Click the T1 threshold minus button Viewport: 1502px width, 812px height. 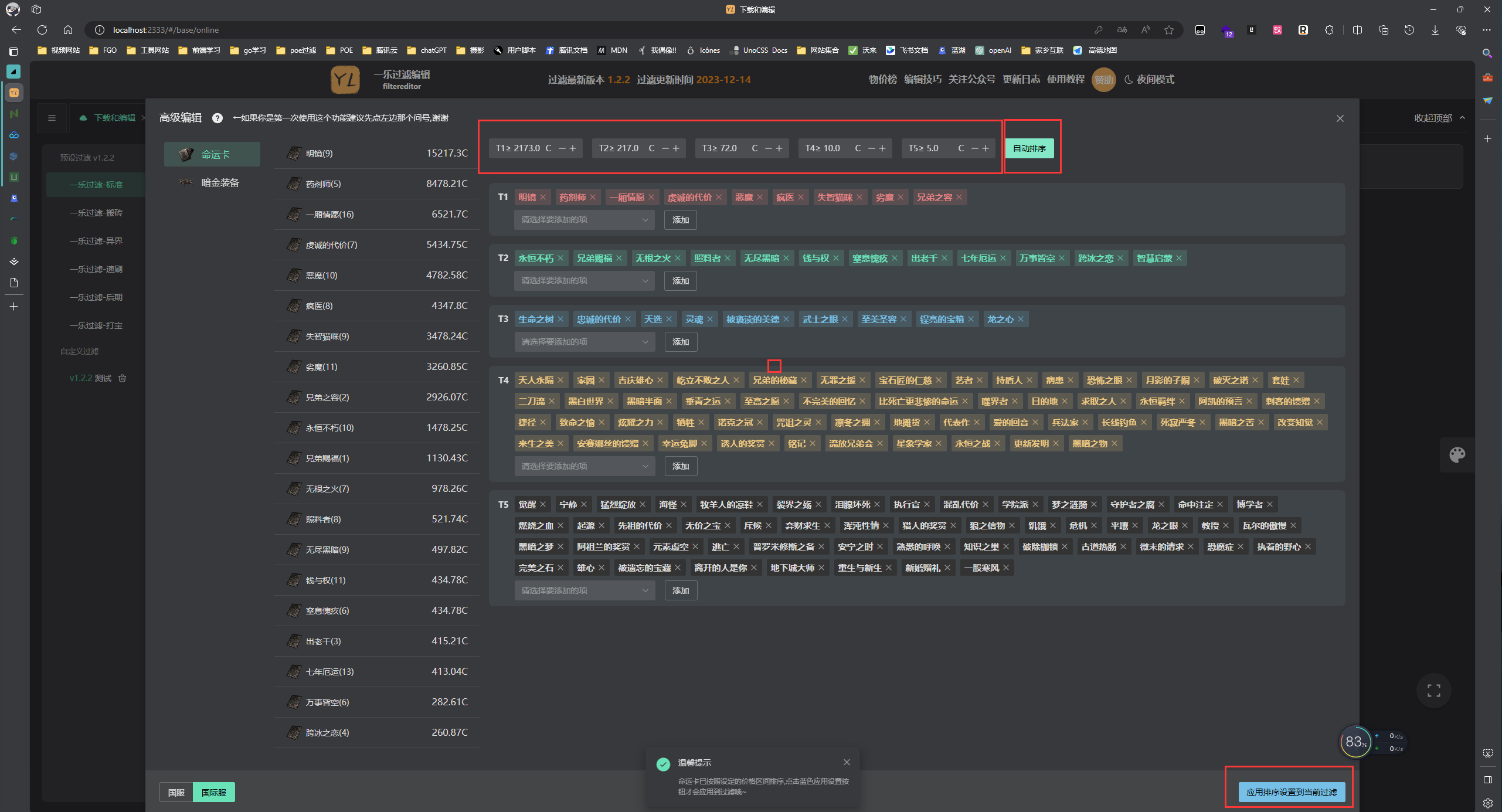[x=562, y=148]
